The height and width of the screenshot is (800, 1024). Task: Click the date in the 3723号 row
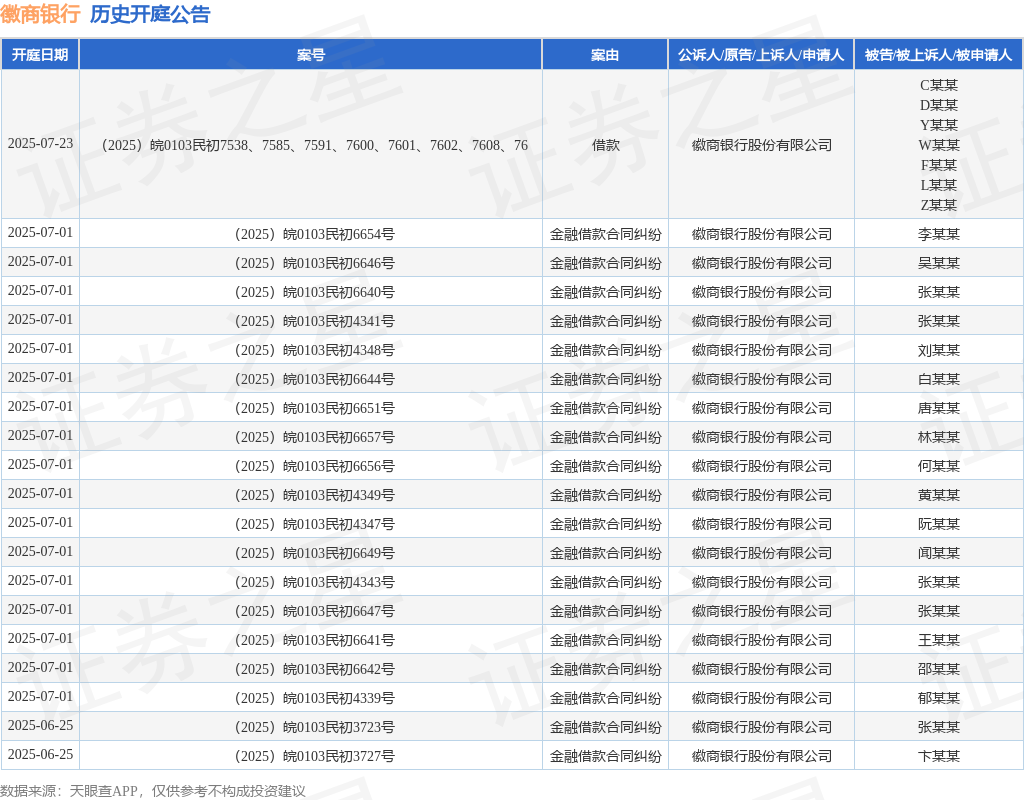pyautogui.click(x=40, y=726)
